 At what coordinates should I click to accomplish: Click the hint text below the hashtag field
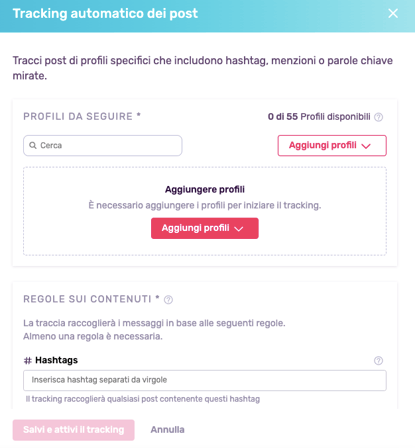[143, 399]
